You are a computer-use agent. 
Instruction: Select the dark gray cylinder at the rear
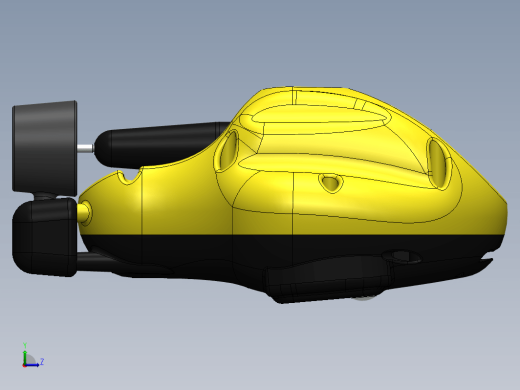[x=45, y=147]
